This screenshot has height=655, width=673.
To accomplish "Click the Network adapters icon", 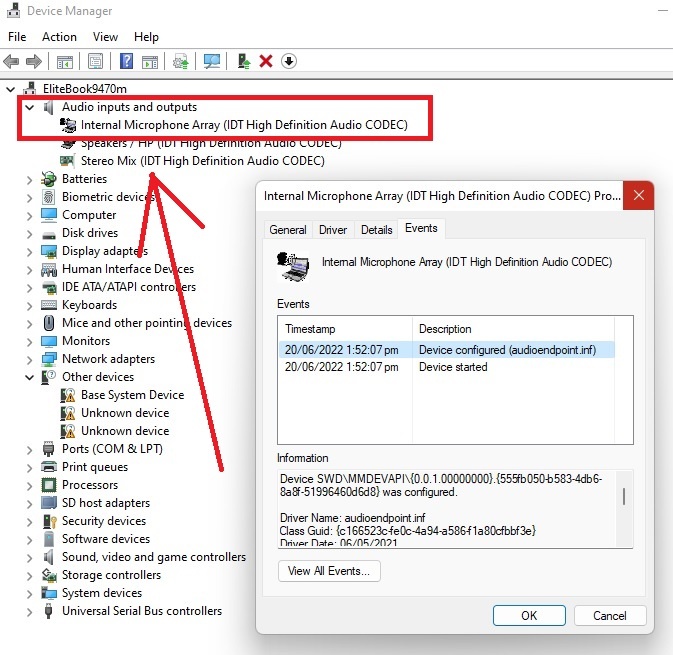I will click(x=49, y=359).
